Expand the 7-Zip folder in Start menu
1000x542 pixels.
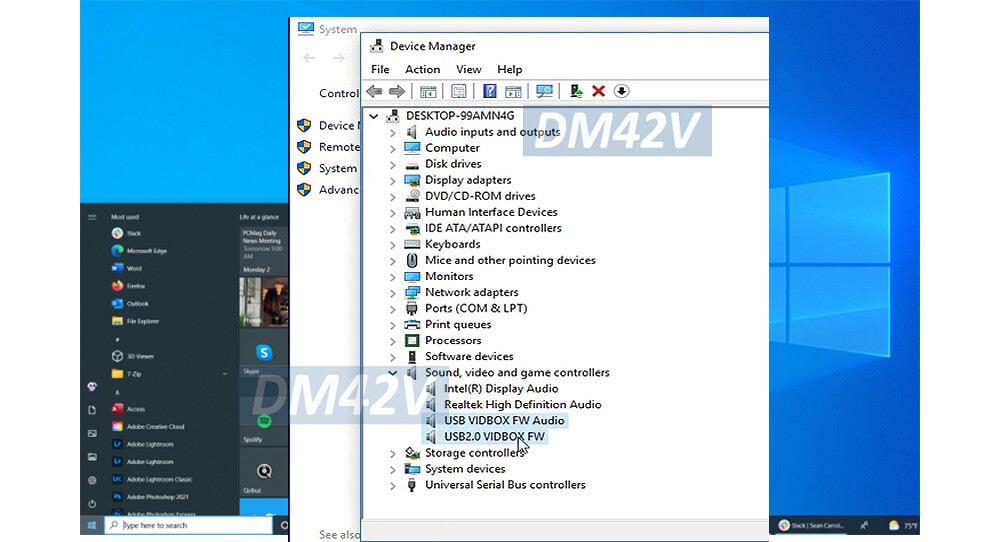(x=224, y=373)
